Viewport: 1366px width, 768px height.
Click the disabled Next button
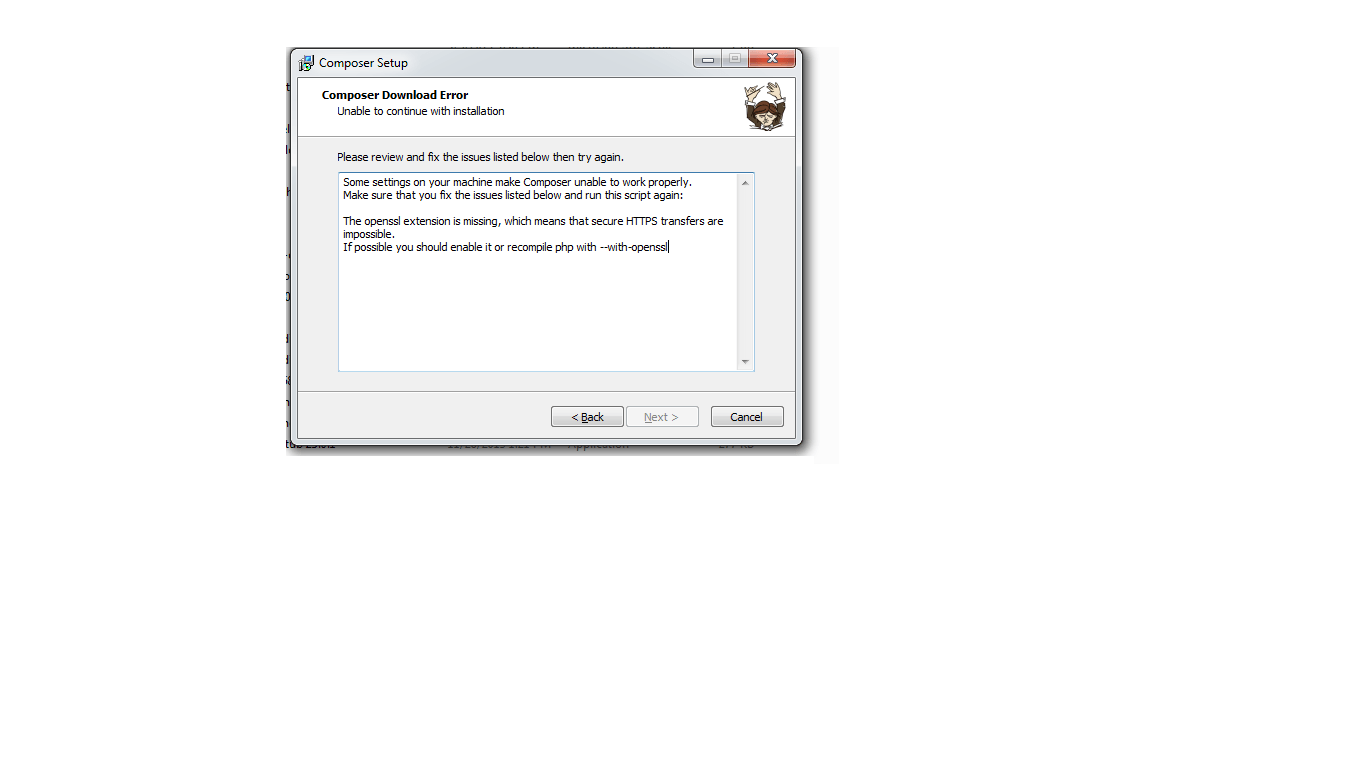[x=662, y=417]
